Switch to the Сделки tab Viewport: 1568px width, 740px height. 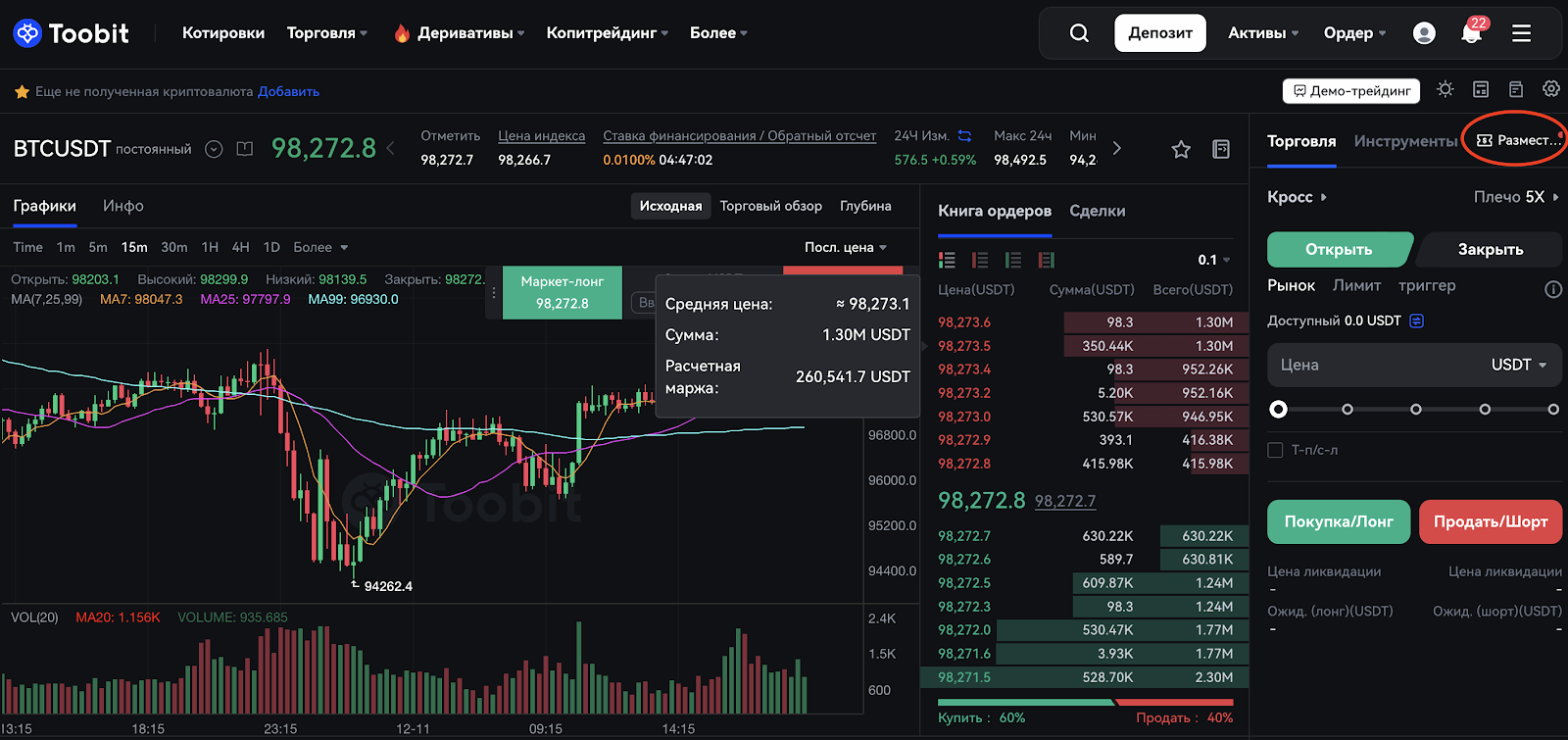(1097, 211)
